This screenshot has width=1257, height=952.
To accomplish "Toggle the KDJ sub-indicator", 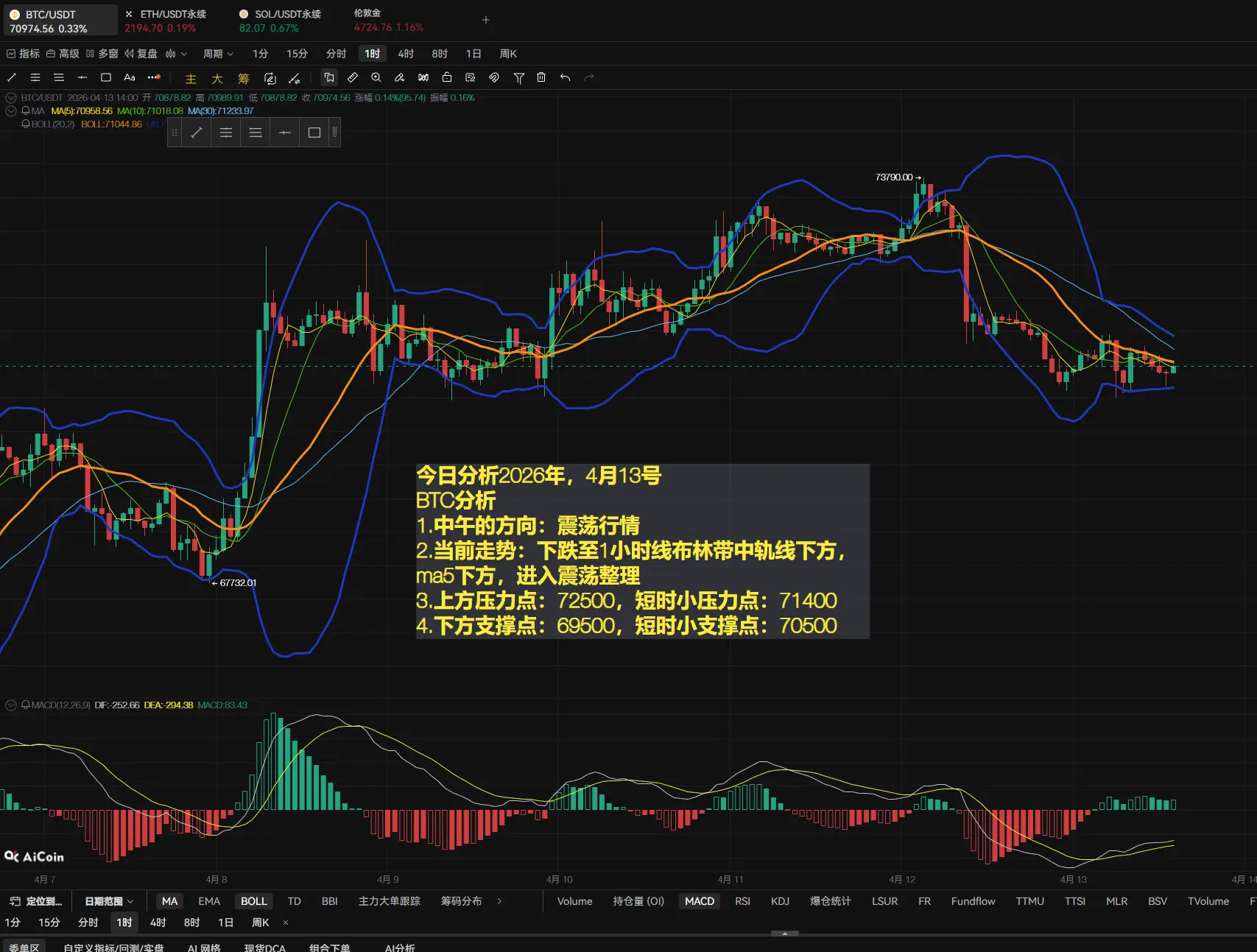I will 780,901.
